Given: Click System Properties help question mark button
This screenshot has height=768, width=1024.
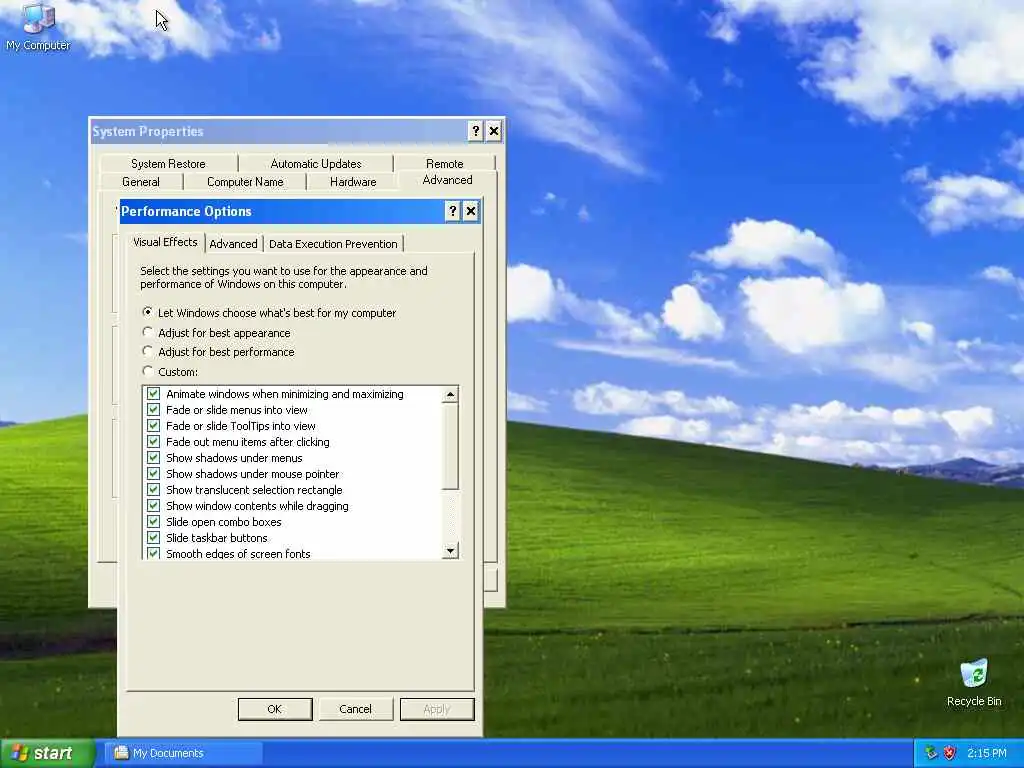Looking at the screenshot, I should tap(475, 131).
